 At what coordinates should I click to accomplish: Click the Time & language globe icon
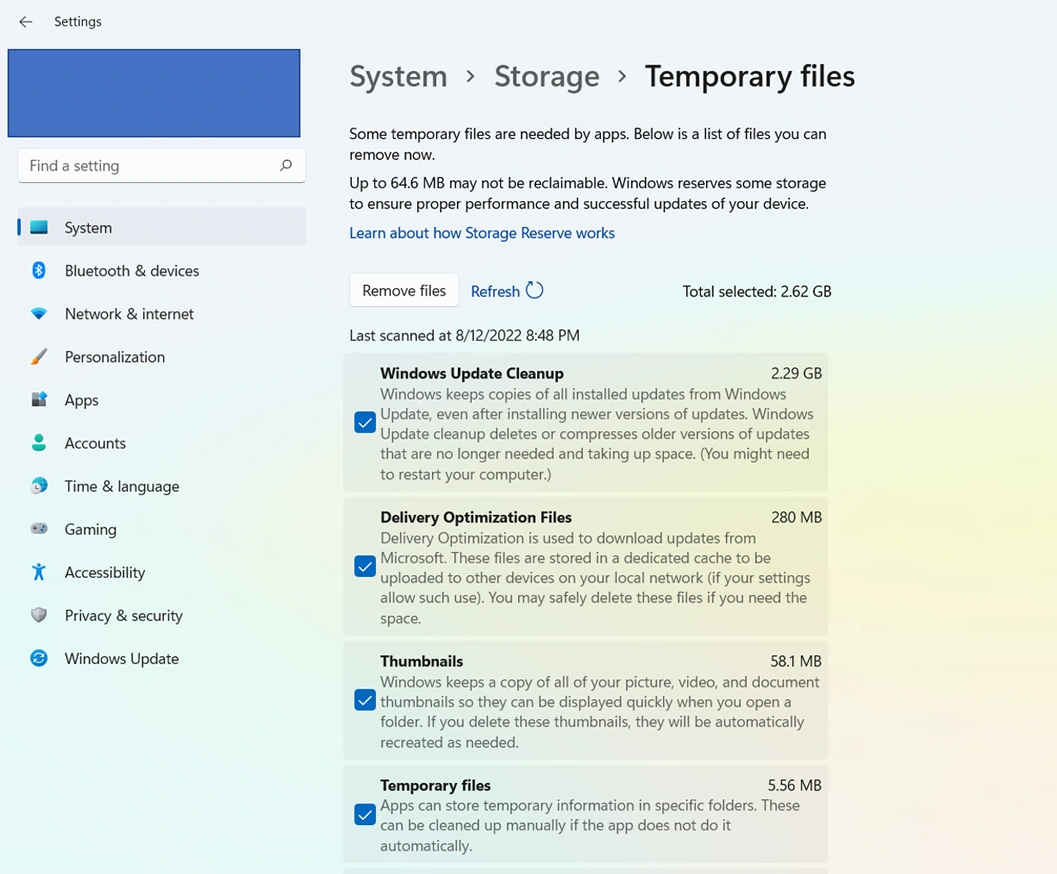tap(39, 486)
